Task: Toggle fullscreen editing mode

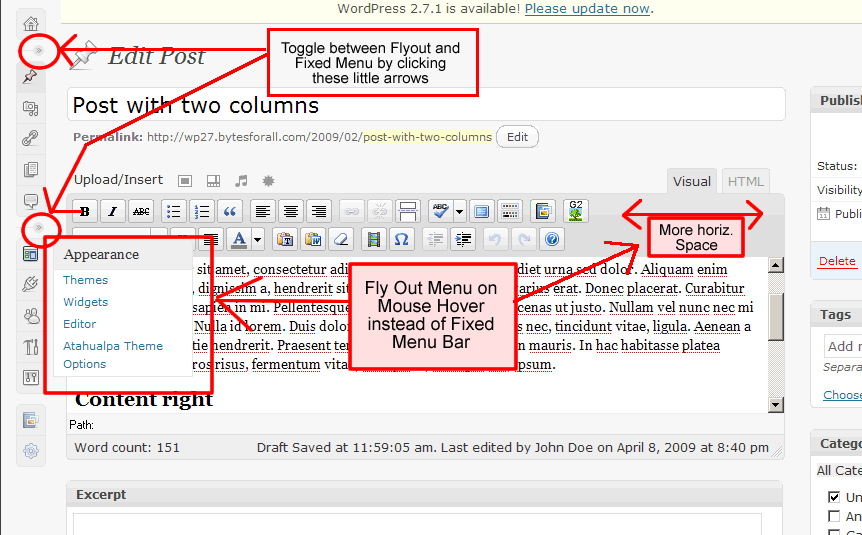Action: (x=482, y=211)
